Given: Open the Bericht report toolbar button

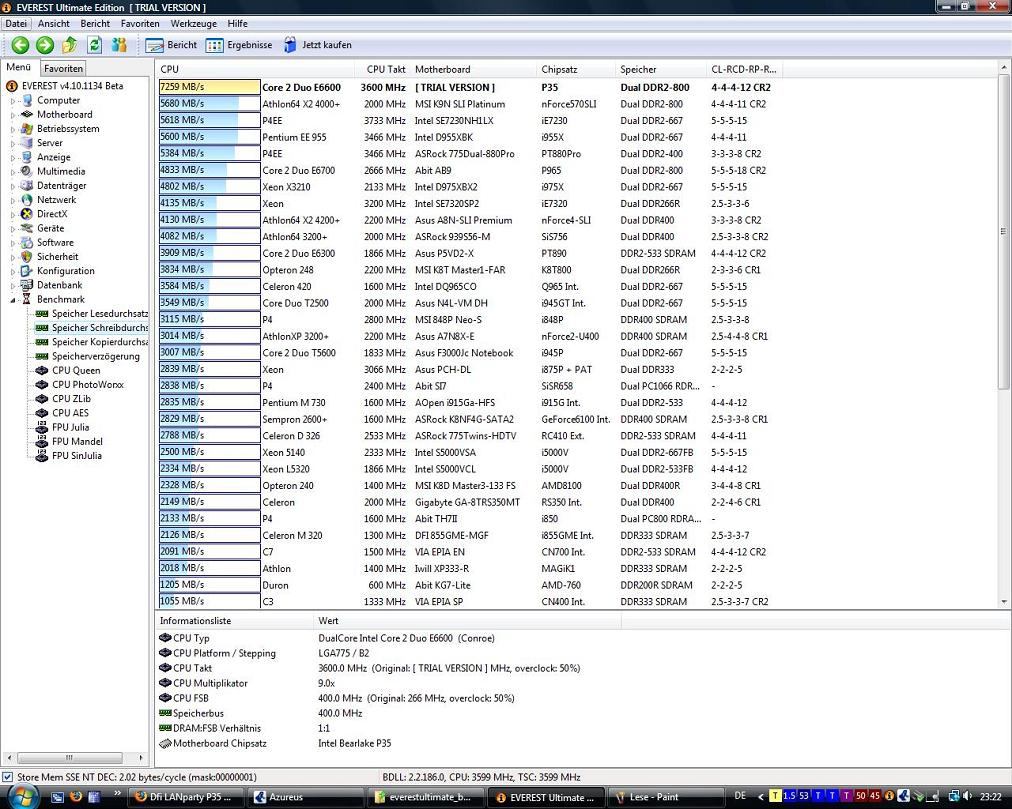Looking at the screenshot, I should (171, 45).
